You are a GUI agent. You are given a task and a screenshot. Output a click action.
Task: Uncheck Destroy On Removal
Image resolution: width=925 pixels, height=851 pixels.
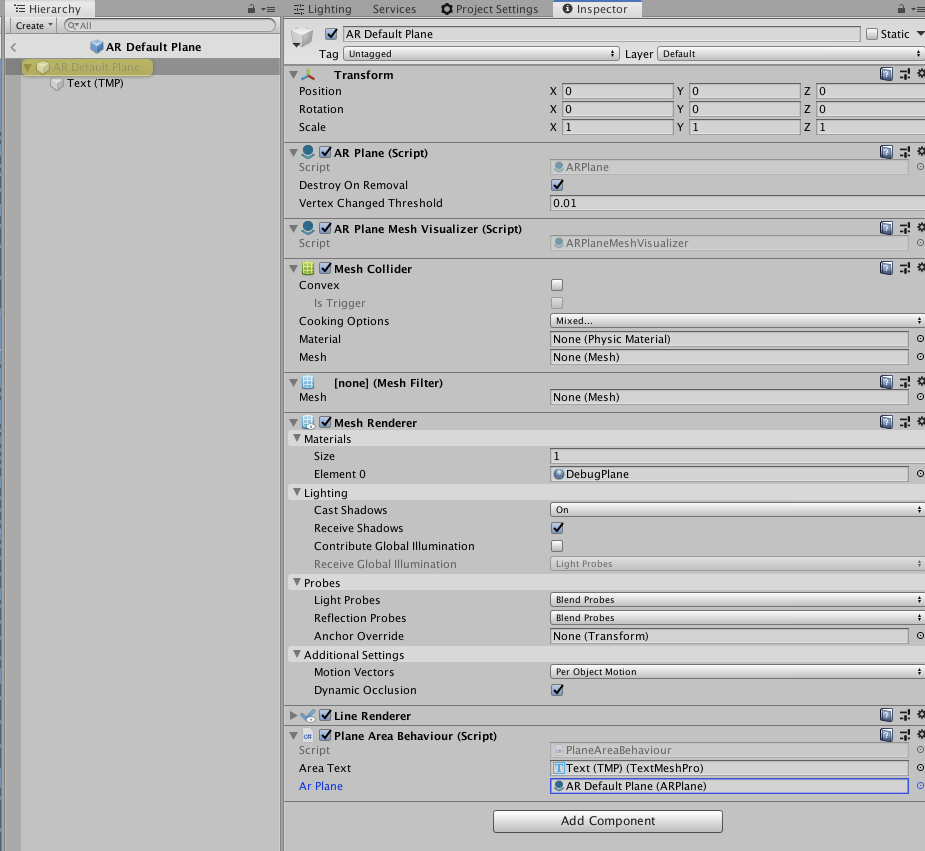point(557,185)
